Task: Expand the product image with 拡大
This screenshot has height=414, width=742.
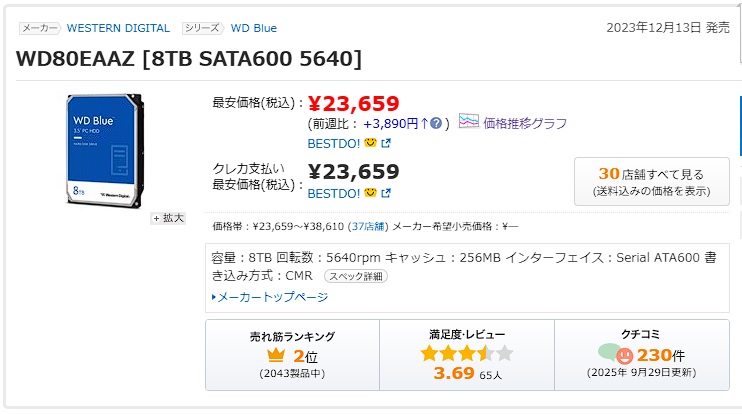Action: [168, 218]
